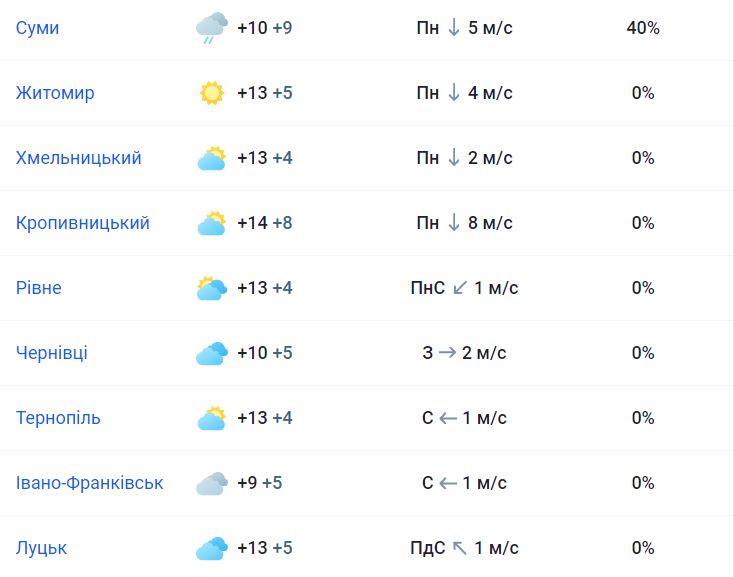Click the cloudy icon for Луцьк
734x577 pixels.
pos(212,548)
